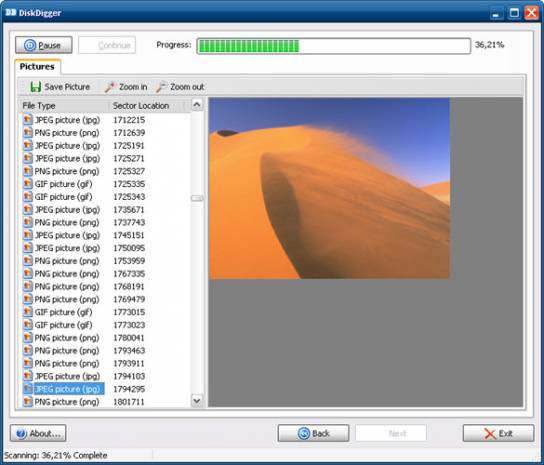This screenshot has height=465, width=544.
Task: Switch to the Pictures tab
Action: tap(37, 66)
